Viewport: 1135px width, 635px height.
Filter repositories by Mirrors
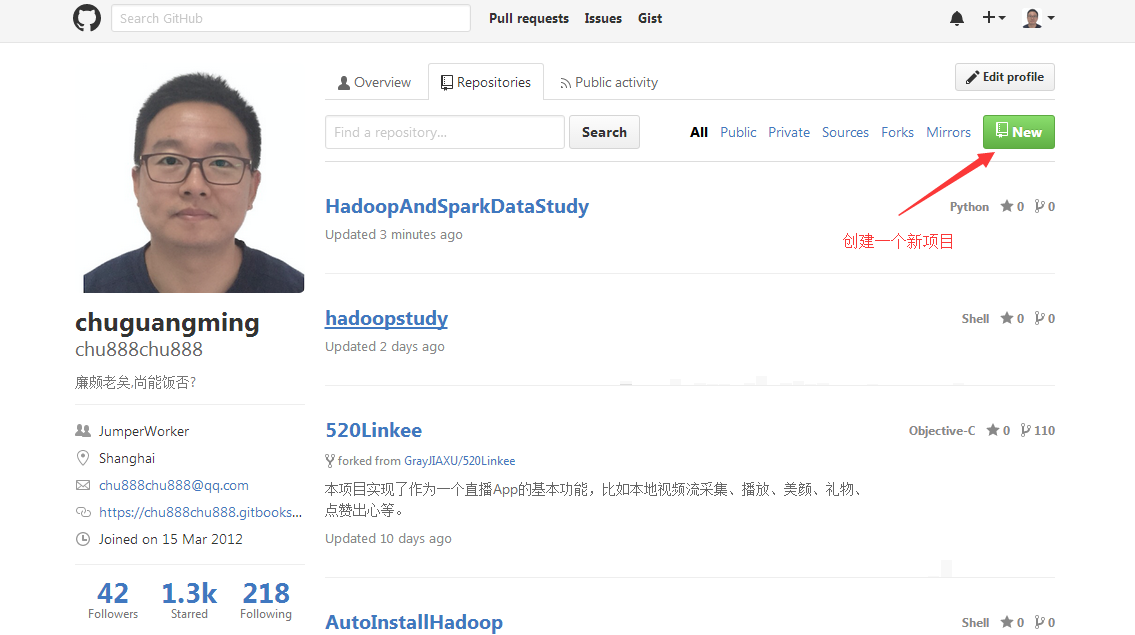(948, 133)
